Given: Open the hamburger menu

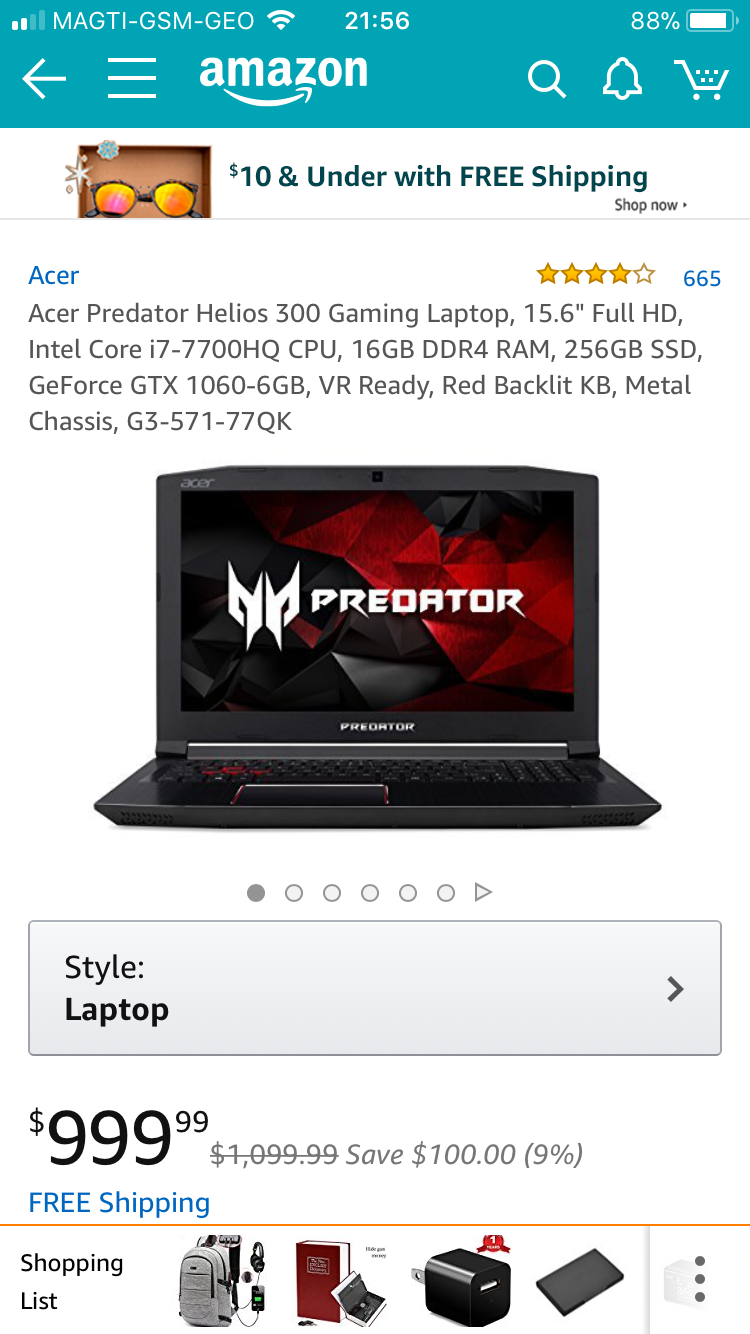Looking at the screenshot, I should (132, 79).
